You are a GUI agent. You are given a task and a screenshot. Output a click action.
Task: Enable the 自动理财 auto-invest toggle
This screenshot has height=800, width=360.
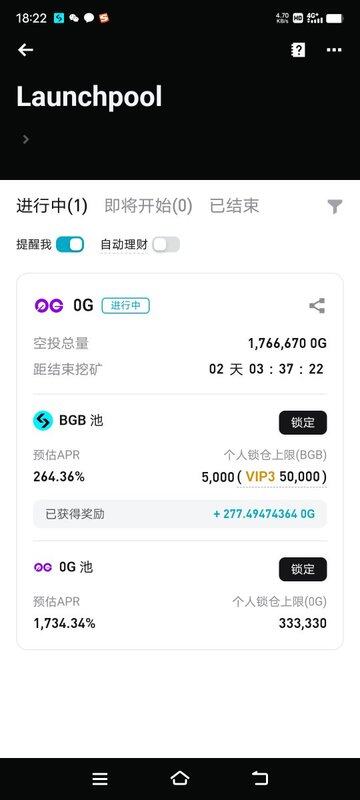pyautogui.click(x=166, y=244)
